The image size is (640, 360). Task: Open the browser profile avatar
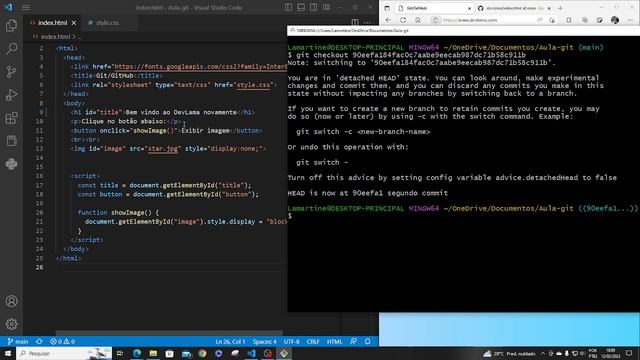615,20
